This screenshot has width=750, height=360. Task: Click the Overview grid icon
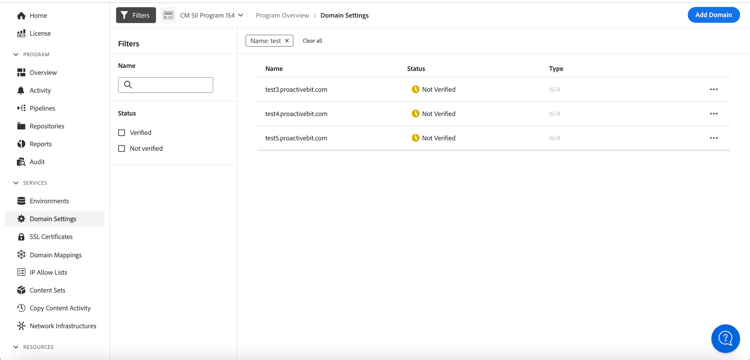[21, 73]
